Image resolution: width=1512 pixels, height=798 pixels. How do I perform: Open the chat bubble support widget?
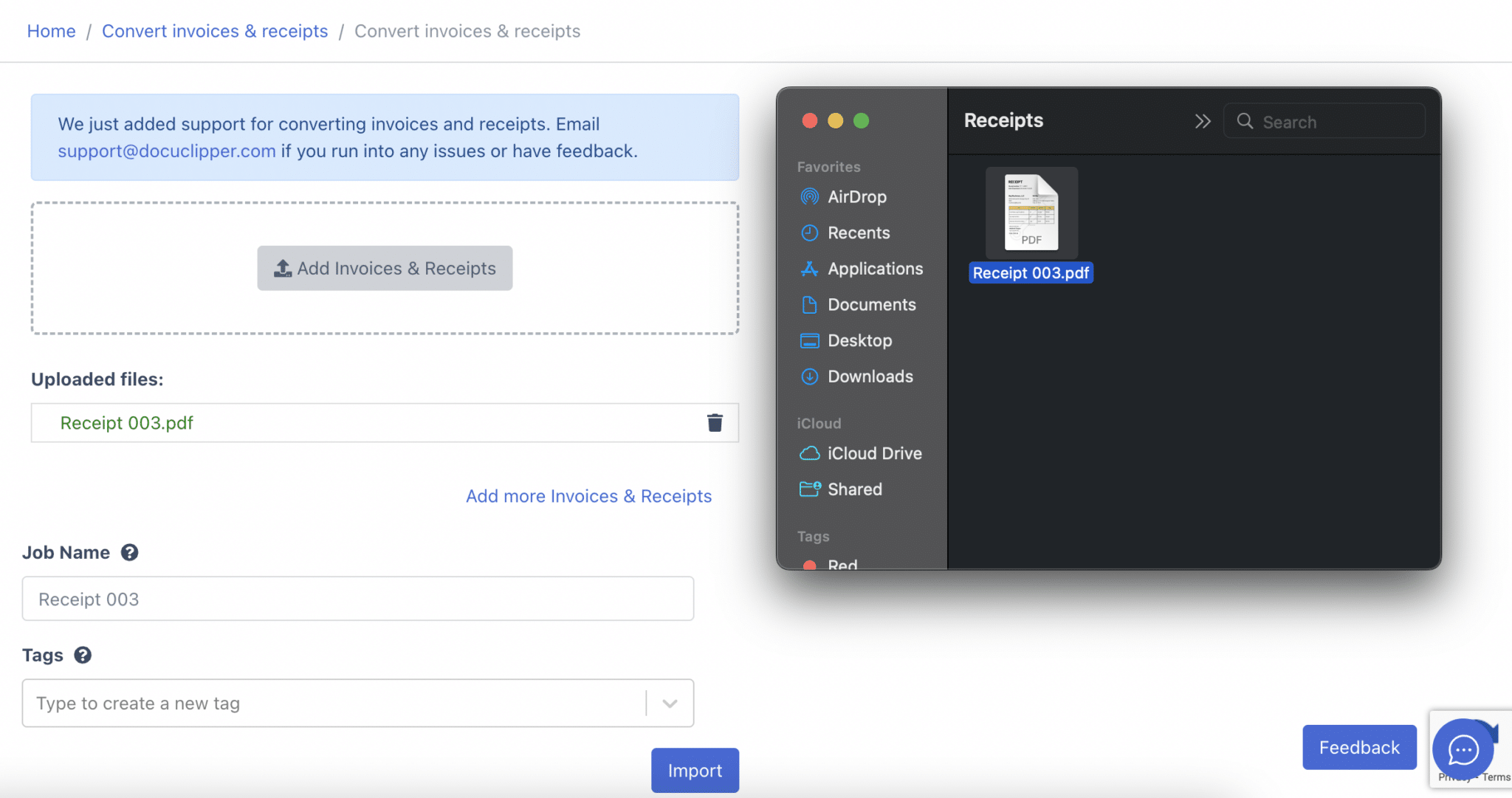pos(1463,750)
